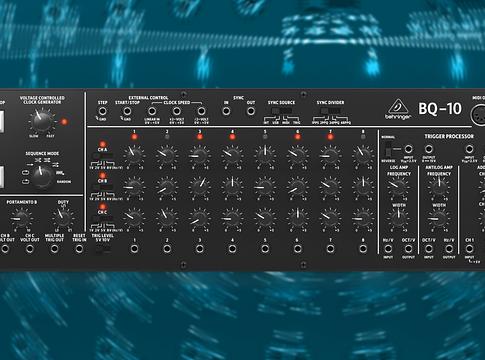Adjust the Sequence Mode rotary selector
Viewport: 485px width, 360px height.
coord(42,176)
